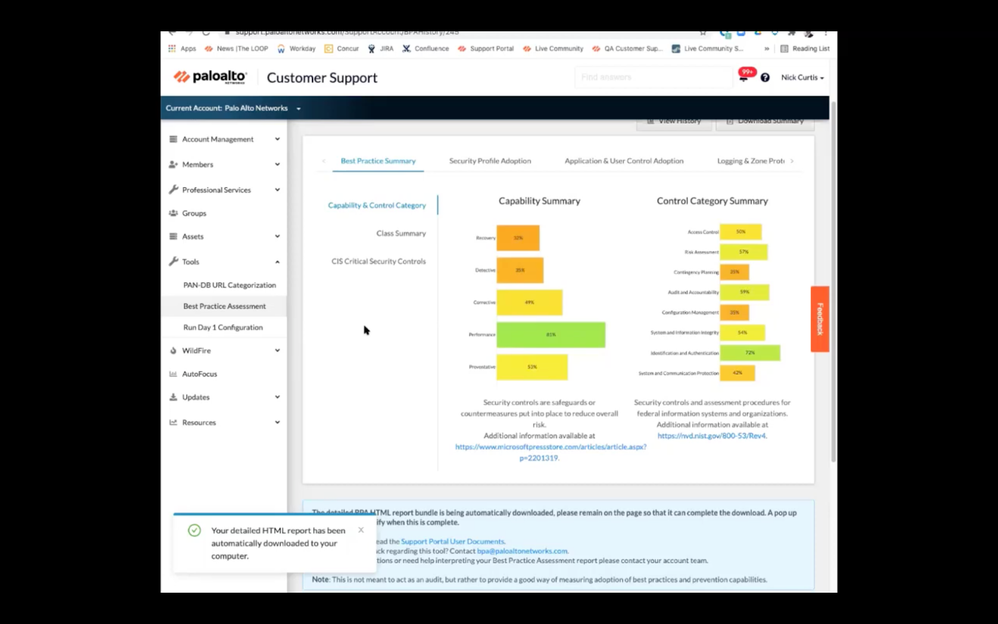This screenshot has width=998, height=624.
Task: Select Class Summary side tab
Action: click(x=401, y=233)
